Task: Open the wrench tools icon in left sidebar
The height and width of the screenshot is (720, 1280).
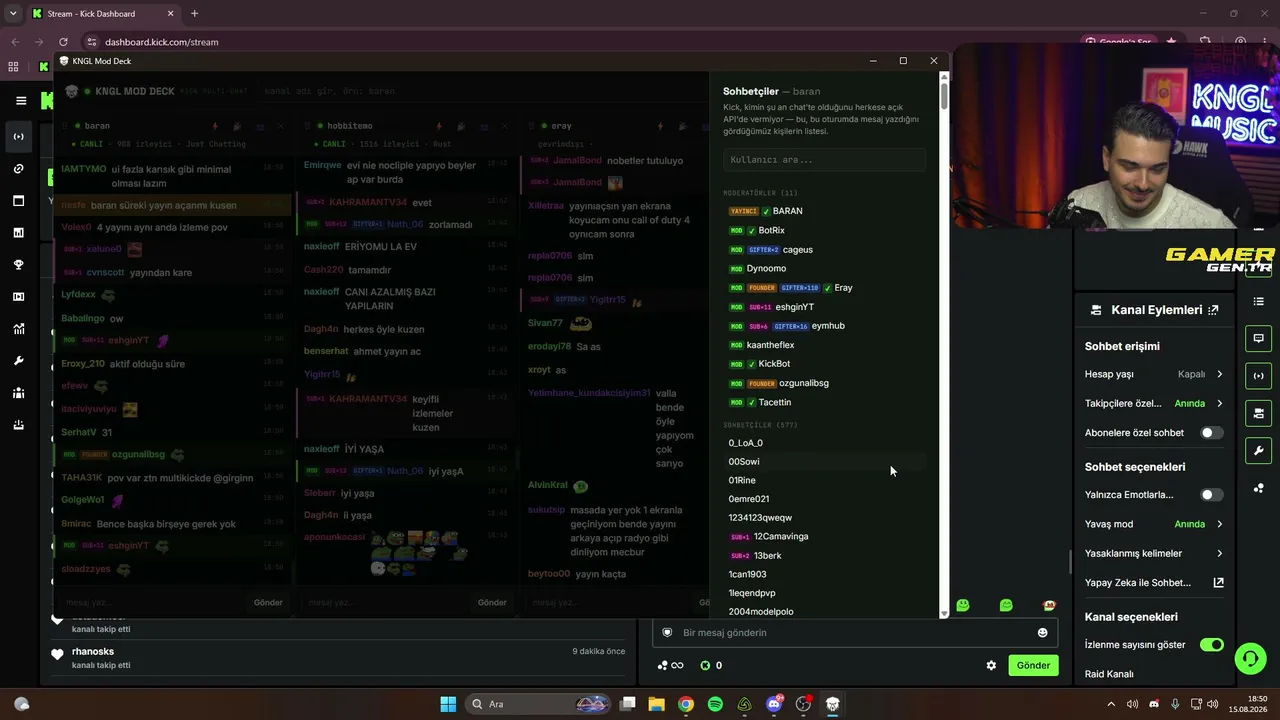Action: 18,360
